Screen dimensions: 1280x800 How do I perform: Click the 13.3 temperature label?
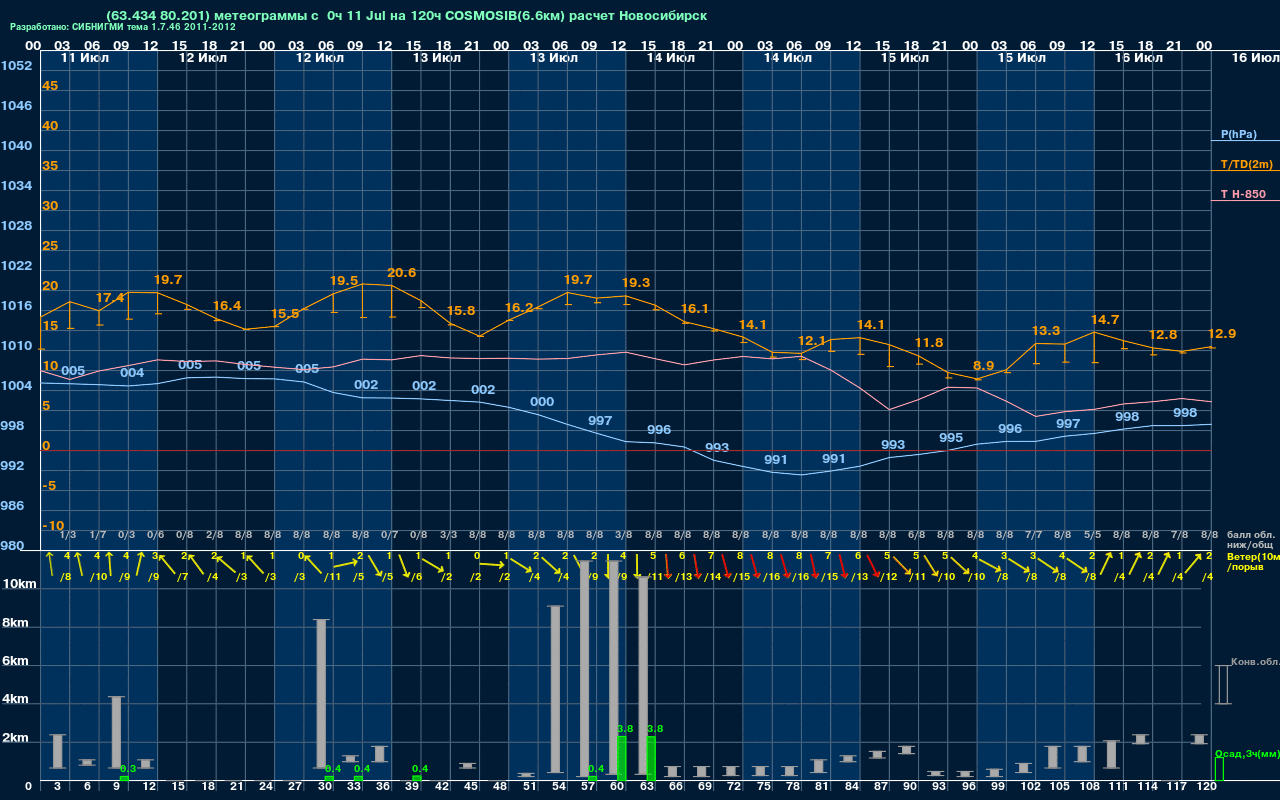(x=1046, y=331)
